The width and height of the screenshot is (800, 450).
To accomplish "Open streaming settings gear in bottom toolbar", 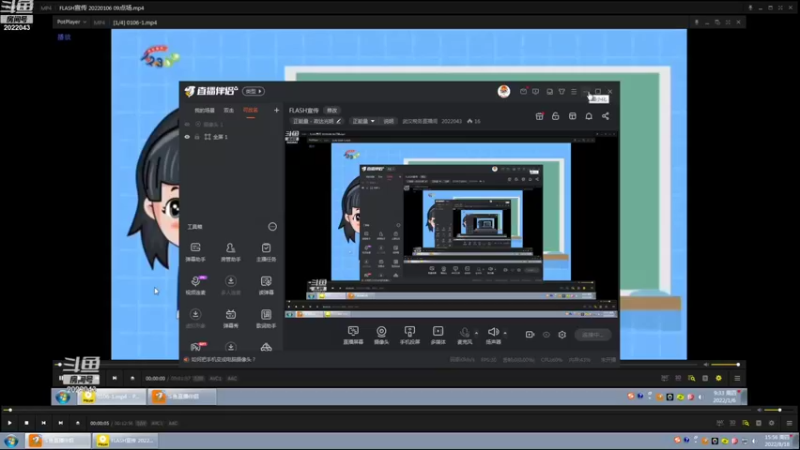I will click(562, 335).
